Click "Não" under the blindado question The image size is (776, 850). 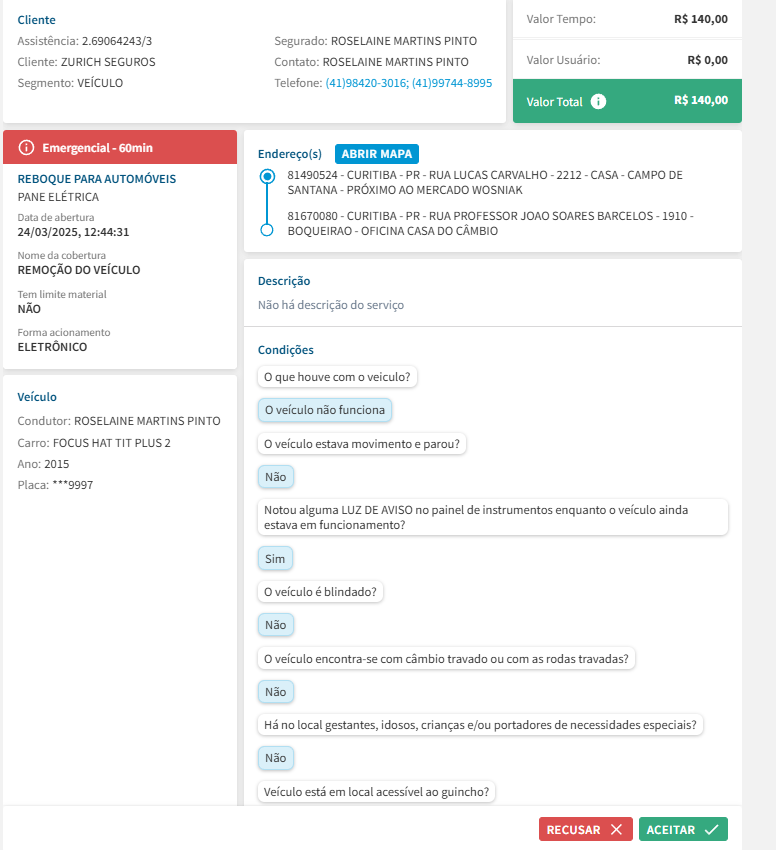tap(275, 625)
